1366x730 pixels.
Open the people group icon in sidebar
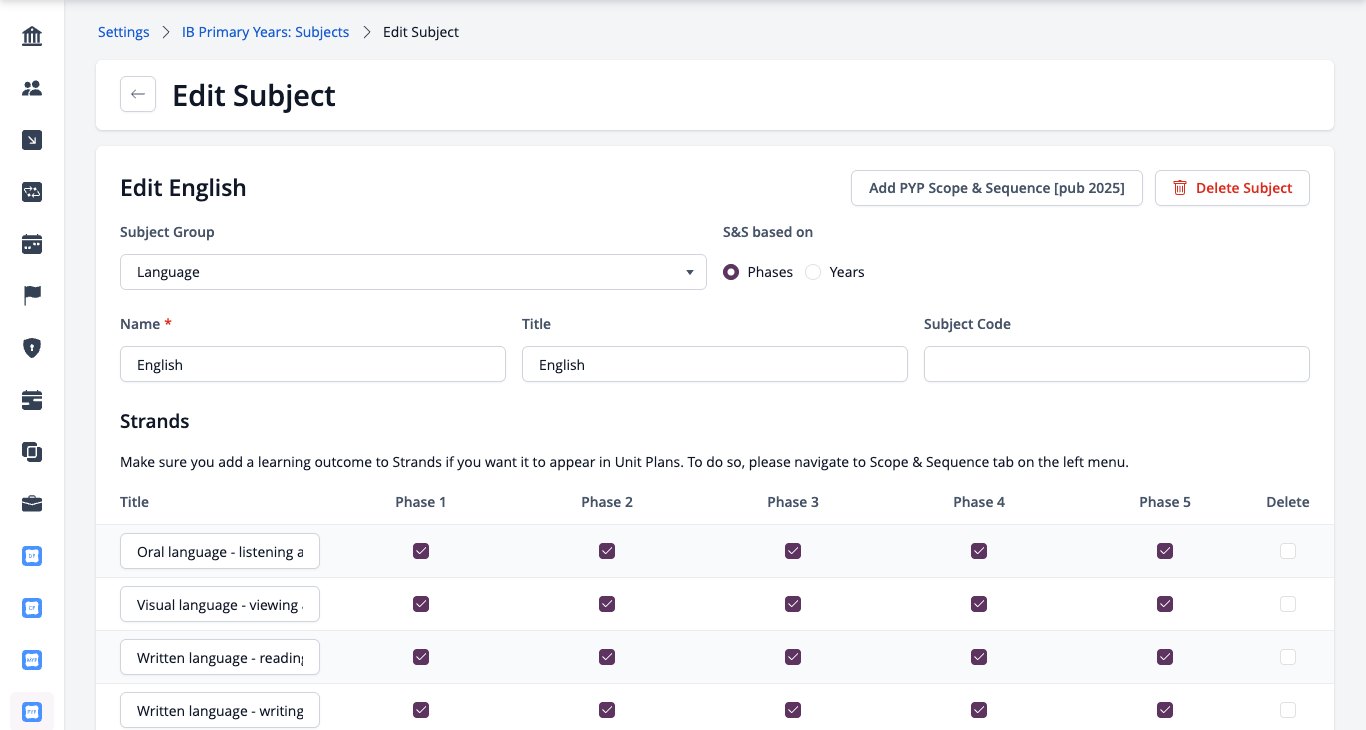click(x=32, y=89)
